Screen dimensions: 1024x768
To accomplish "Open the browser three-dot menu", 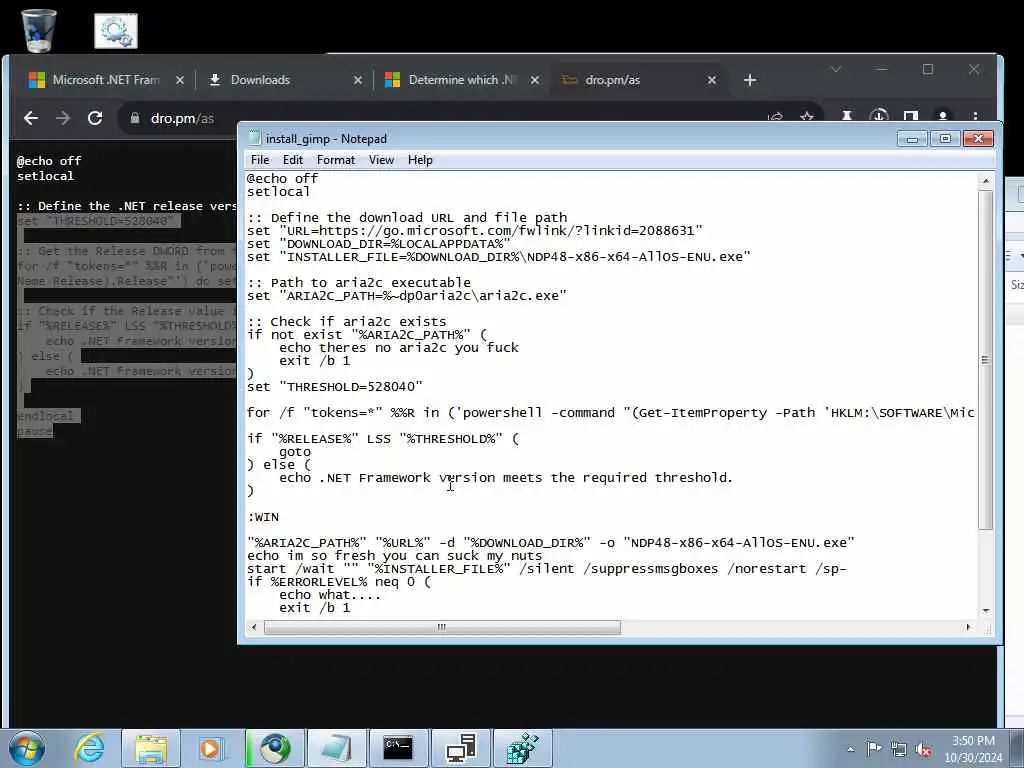I will [x=975, y=116].
